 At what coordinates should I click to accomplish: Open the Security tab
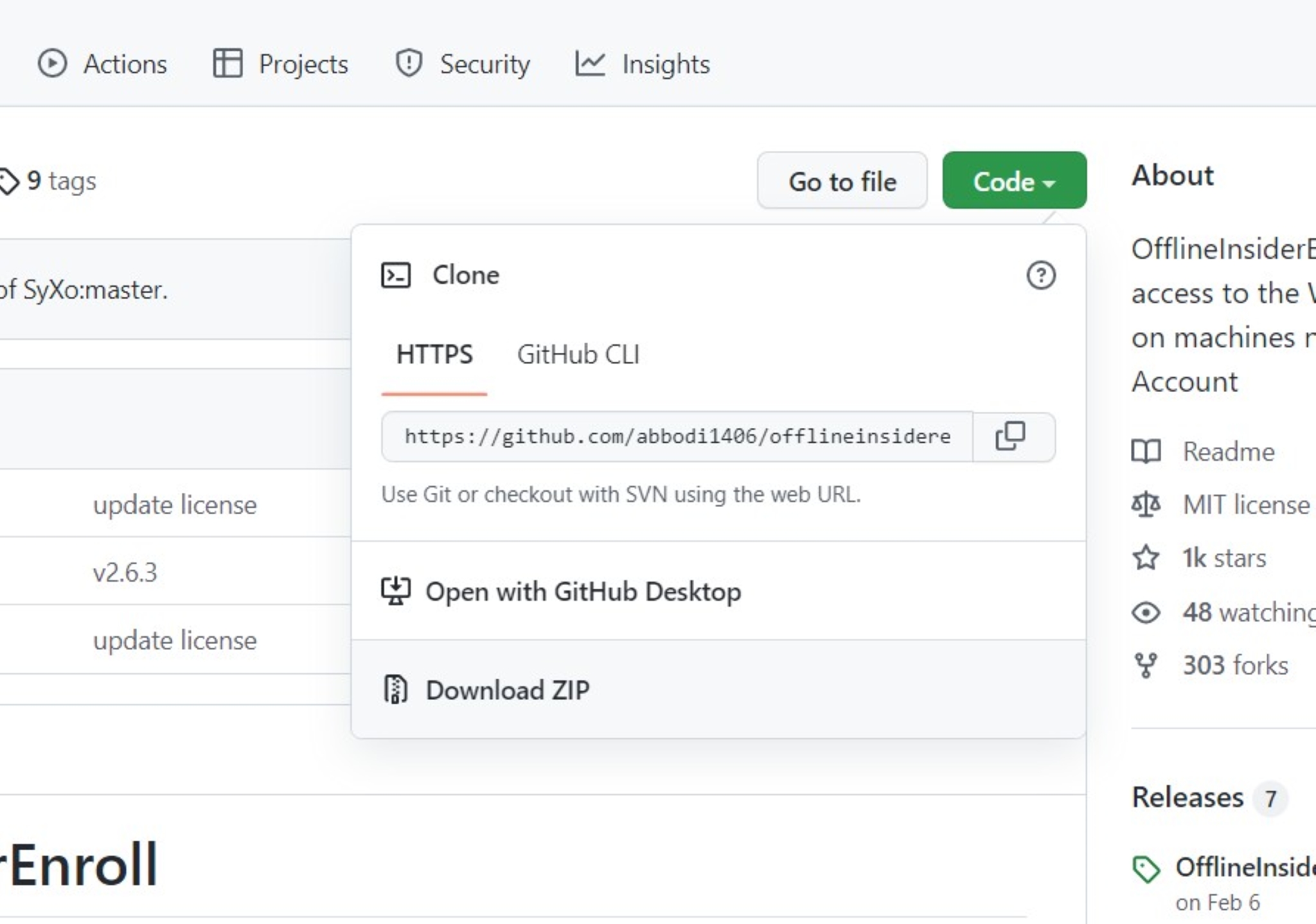463,64
